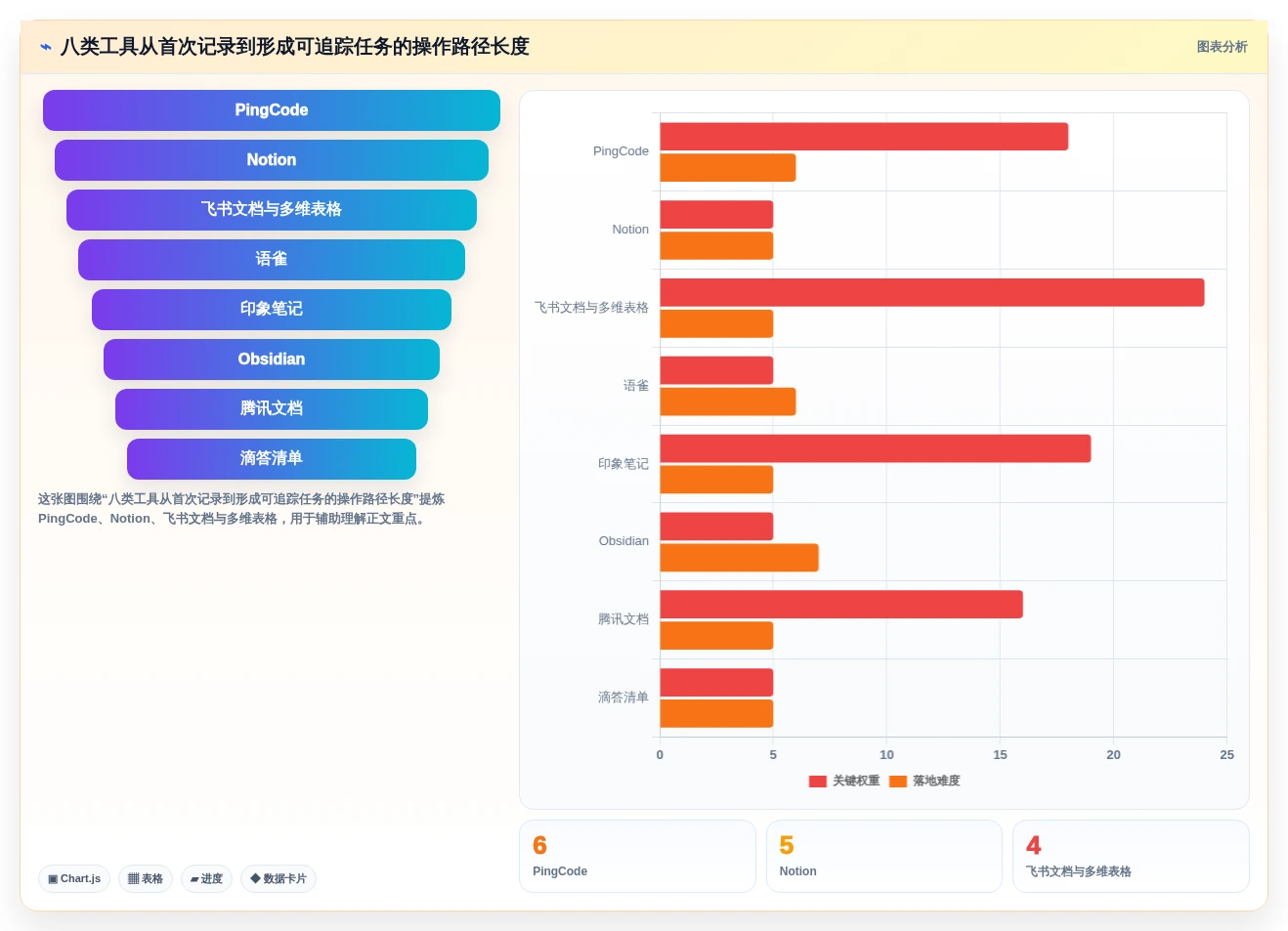Click the title 八类工具从首次记录 heading
The width and height of the screenshot is (1288, 931).
[x=294, y=47]
